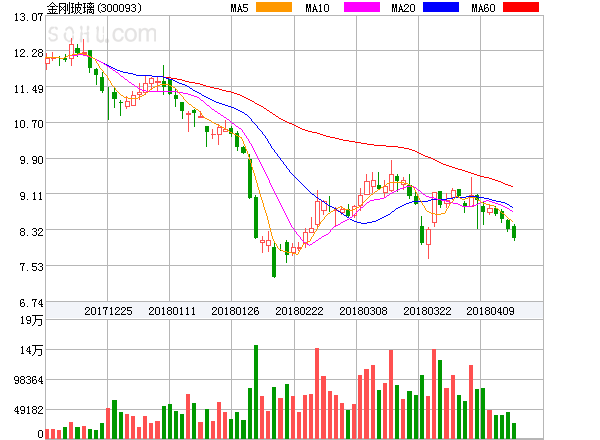Click the 14万 volume axis label

[x=31, y=350]
